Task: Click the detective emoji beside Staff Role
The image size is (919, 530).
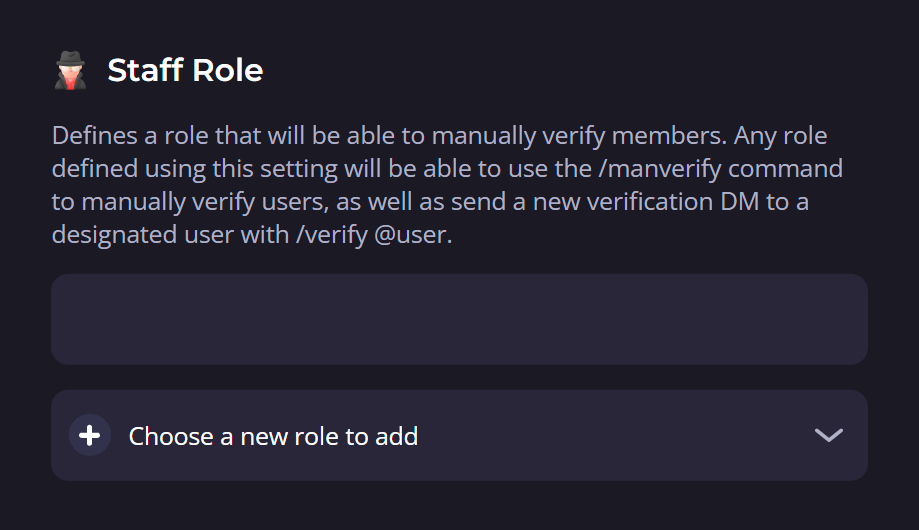Action: [70, 71]
